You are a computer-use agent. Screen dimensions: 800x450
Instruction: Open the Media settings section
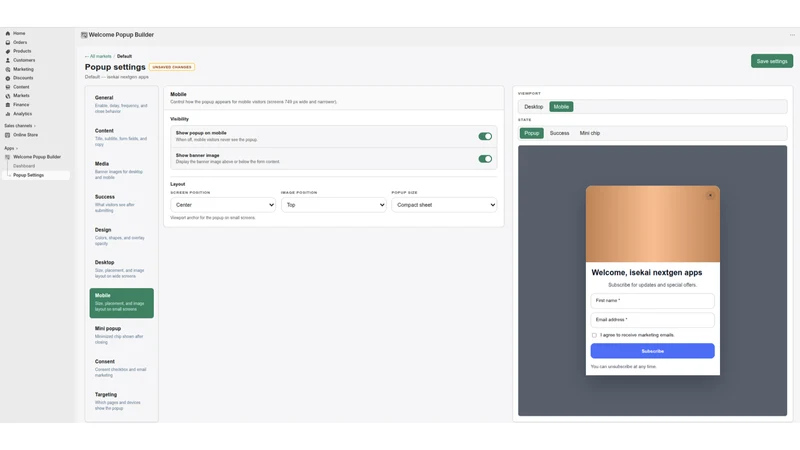(121, 170)
